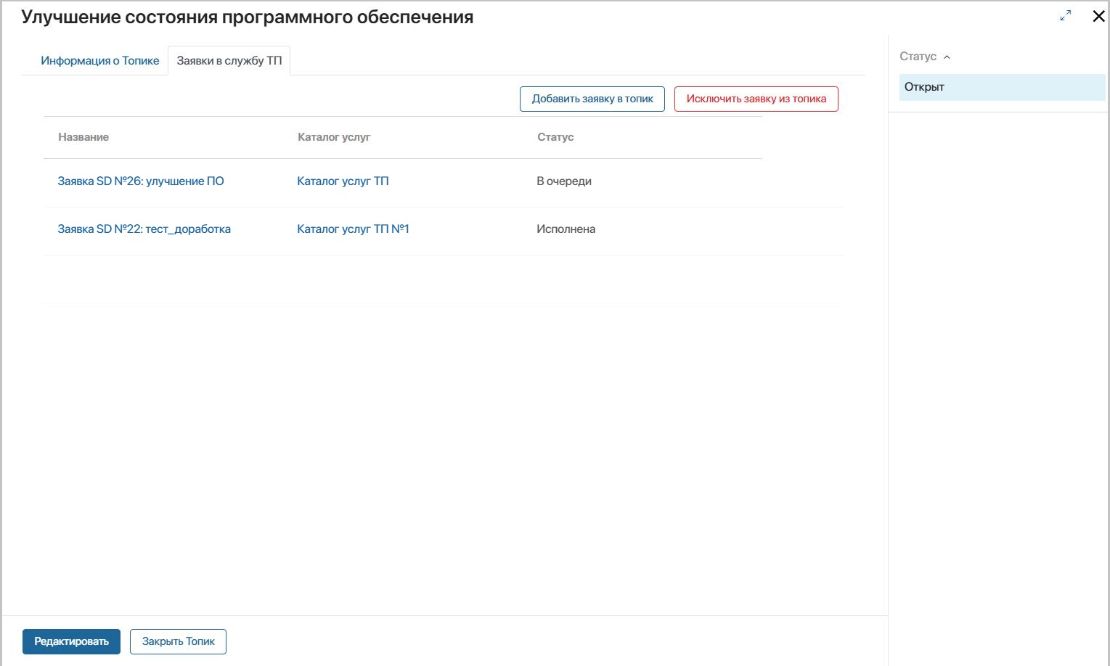
Task: Open Заявка SD №26: улучшение ПО link
Action: 141,181
